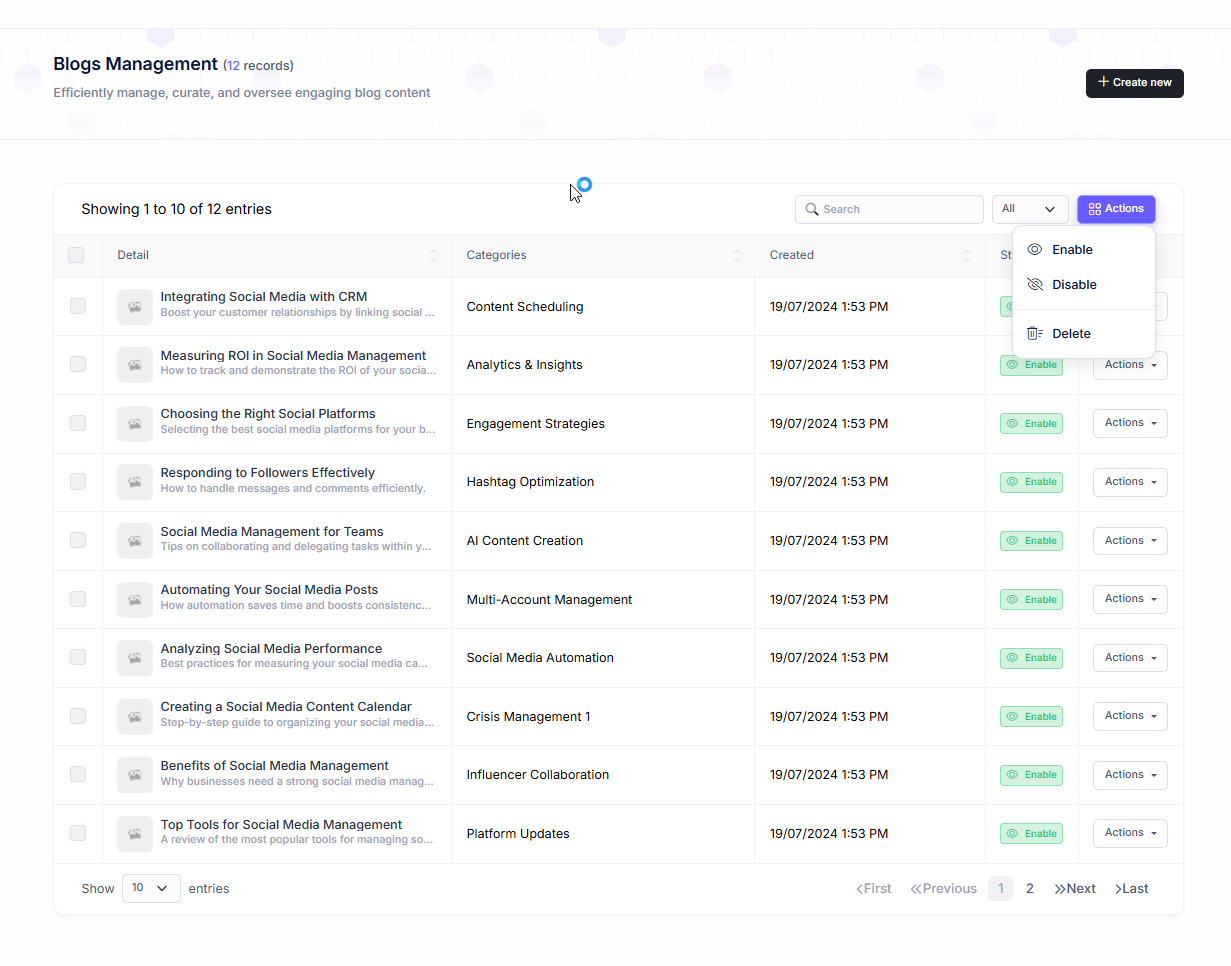Select the checkbox for Analyzing Social Media Performance

click(78, 658)
